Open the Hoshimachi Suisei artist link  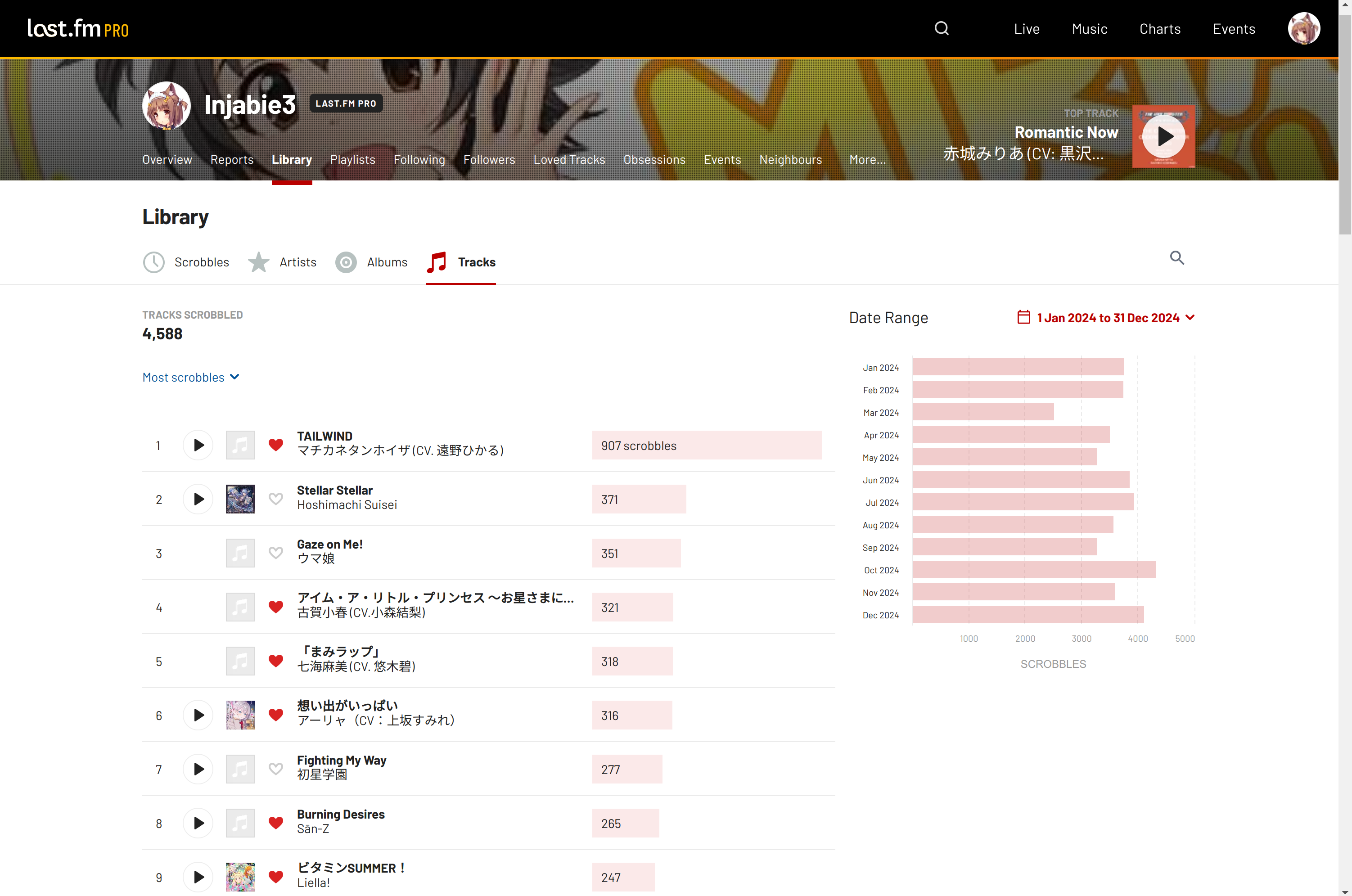[347, 505]
